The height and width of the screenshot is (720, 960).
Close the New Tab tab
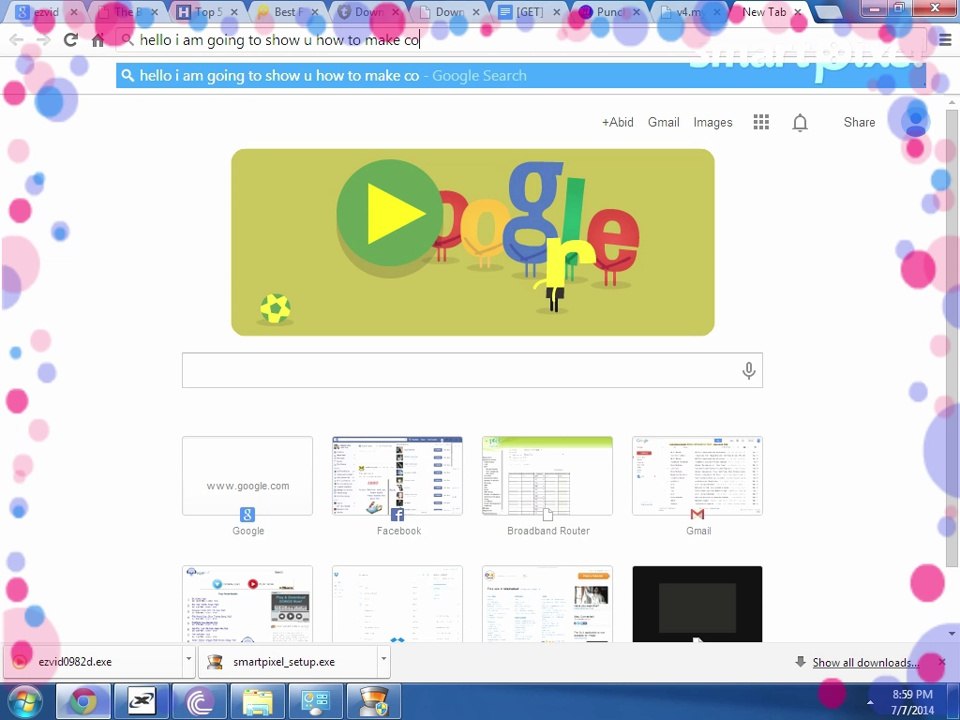click(797, 12)
